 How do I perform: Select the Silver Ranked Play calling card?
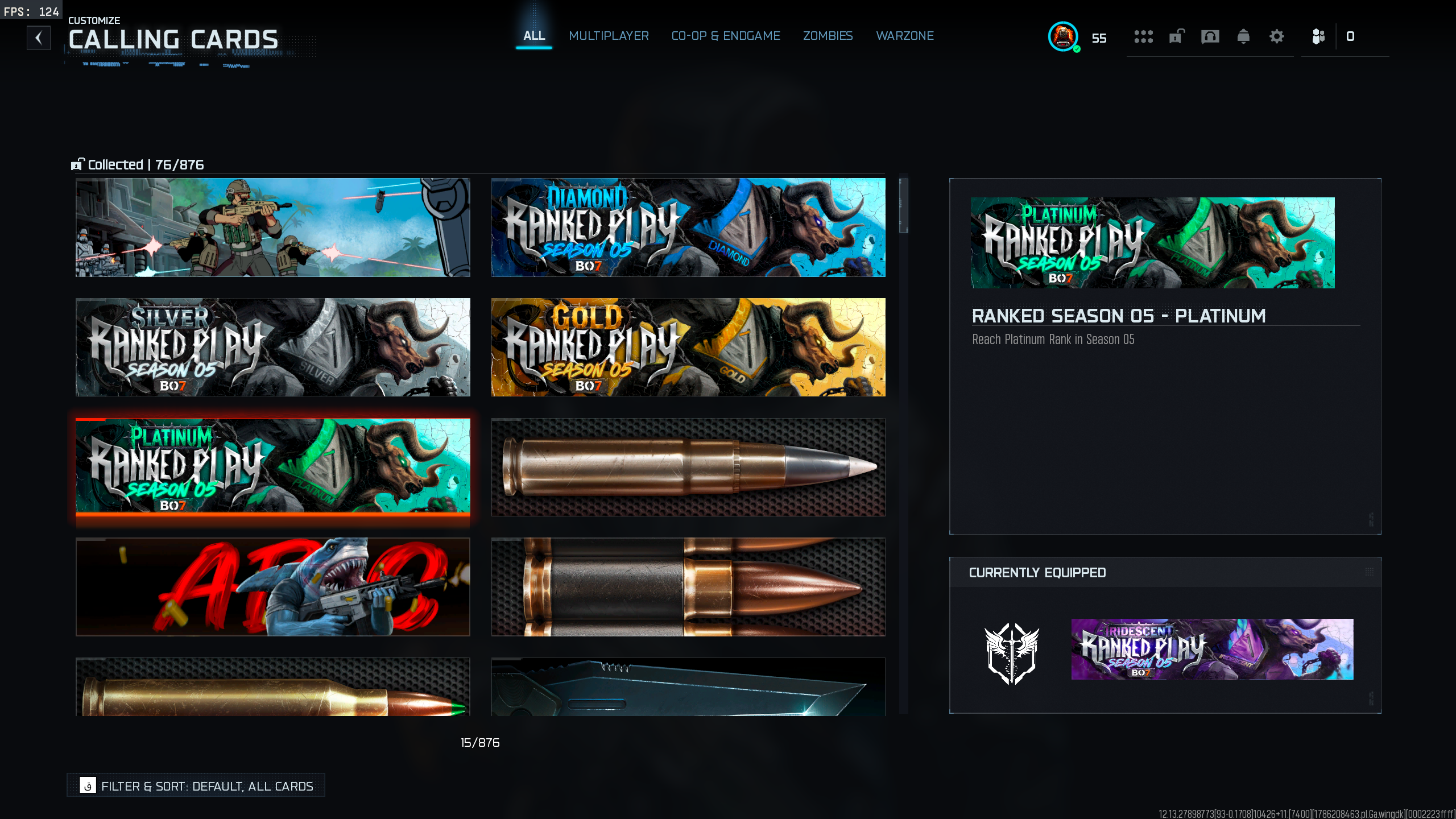coord(273,348)
